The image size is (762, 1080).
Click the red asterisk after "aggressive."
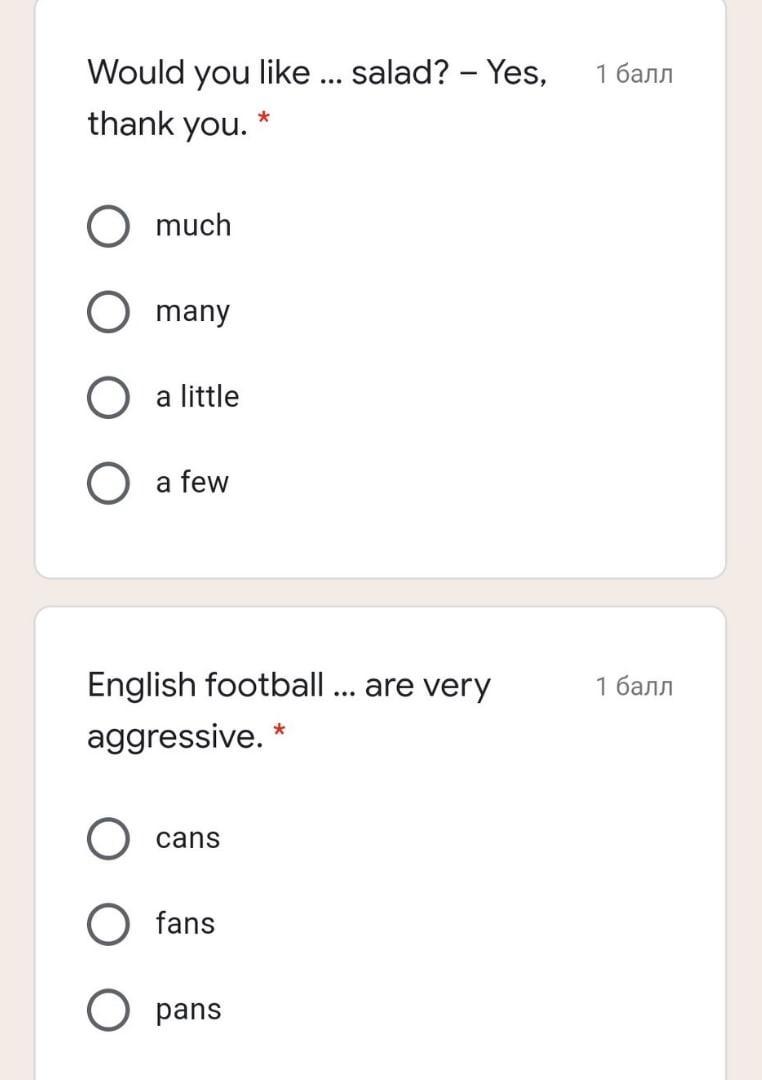point(280,733)
